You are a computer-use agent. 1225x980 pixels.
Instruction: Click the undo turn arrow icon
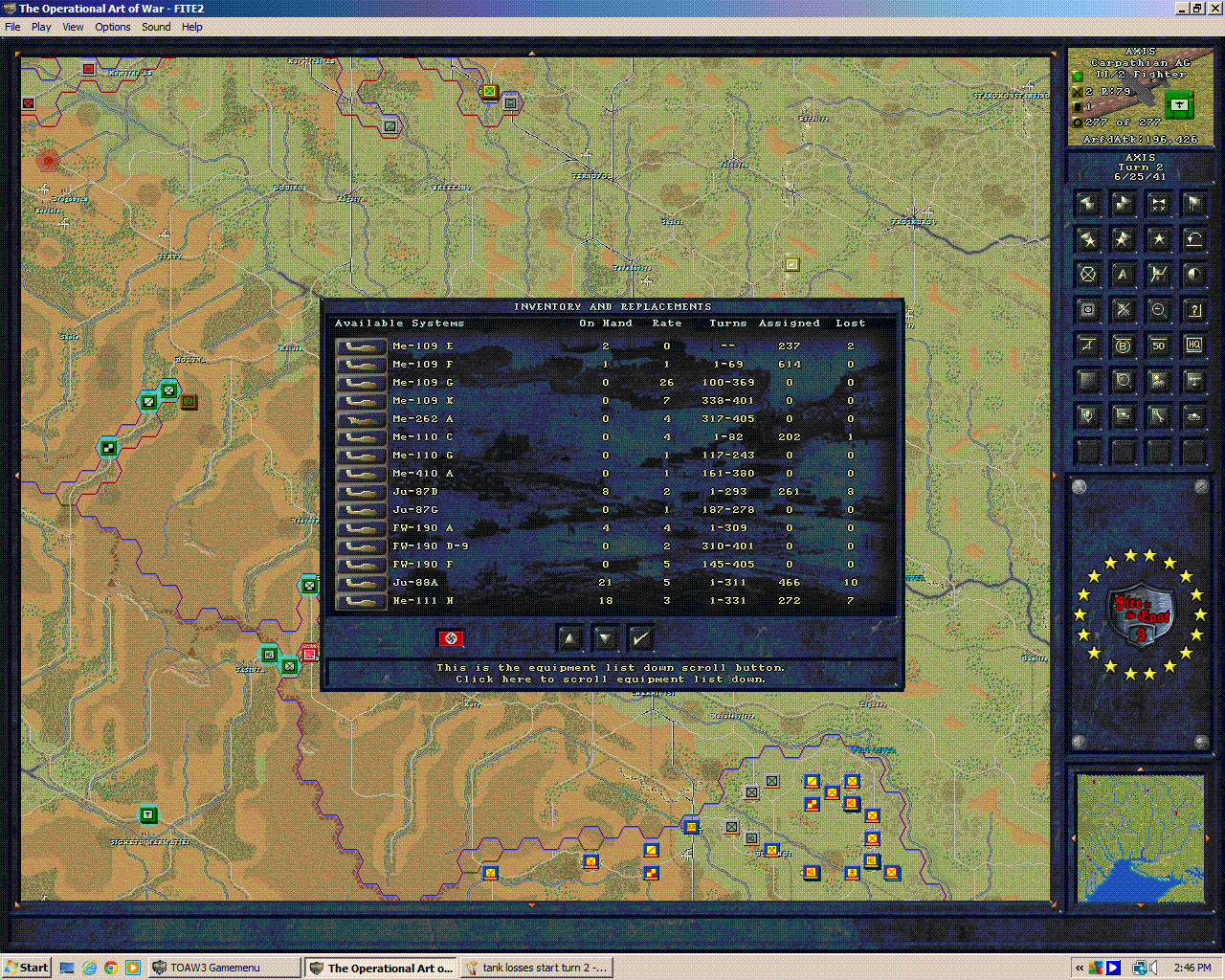pos(1193,239)
